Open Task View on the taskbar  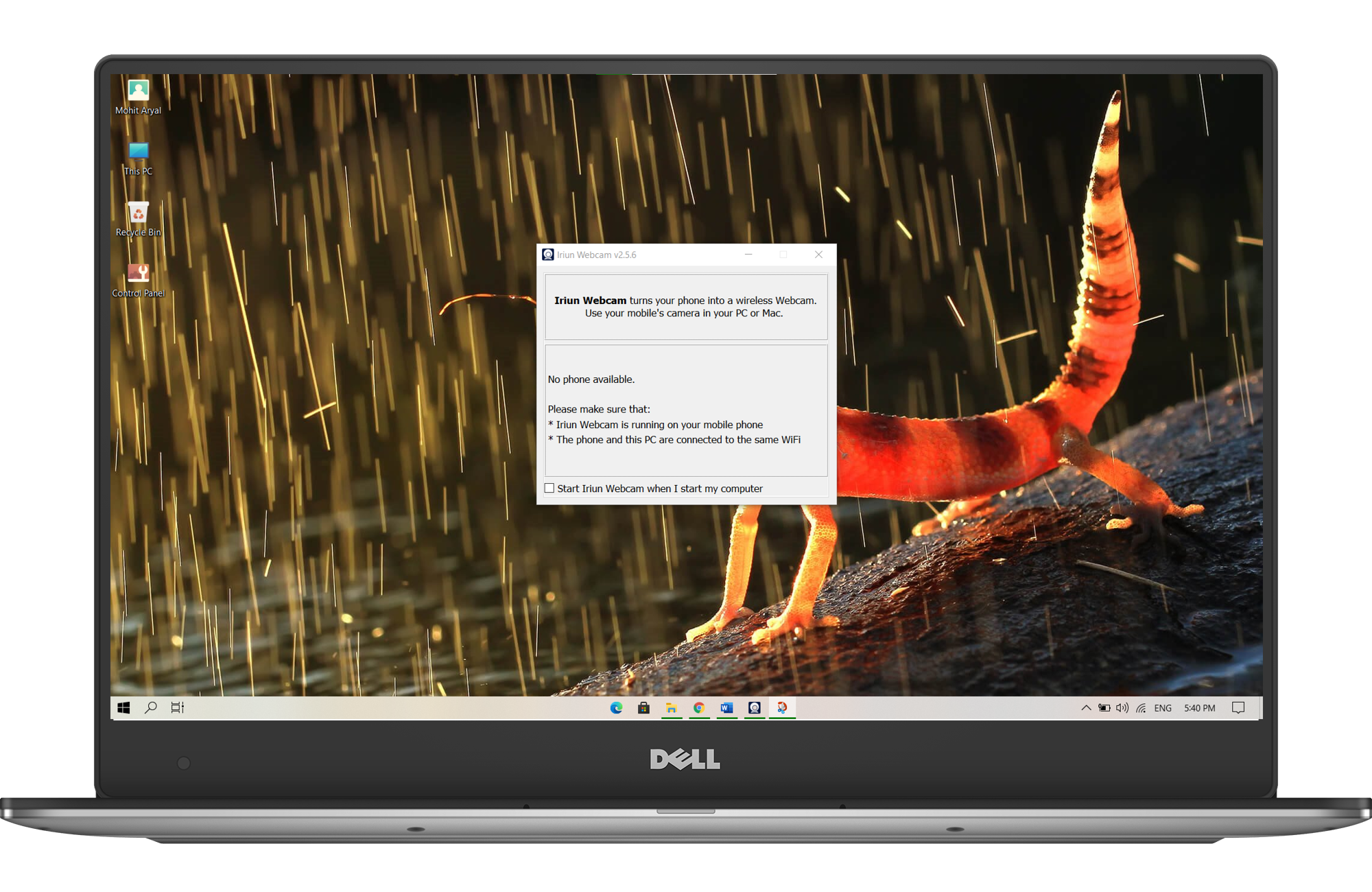click(178, 708)
